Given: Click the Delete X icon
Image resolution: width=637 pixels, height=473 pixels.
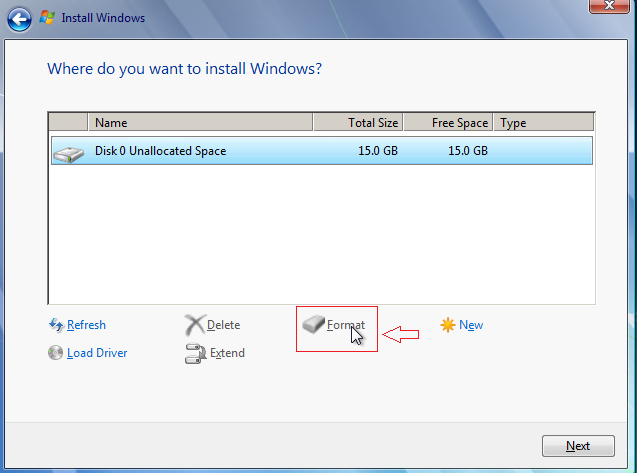Looking at the screenshot, I should click(x=195, y=325).
